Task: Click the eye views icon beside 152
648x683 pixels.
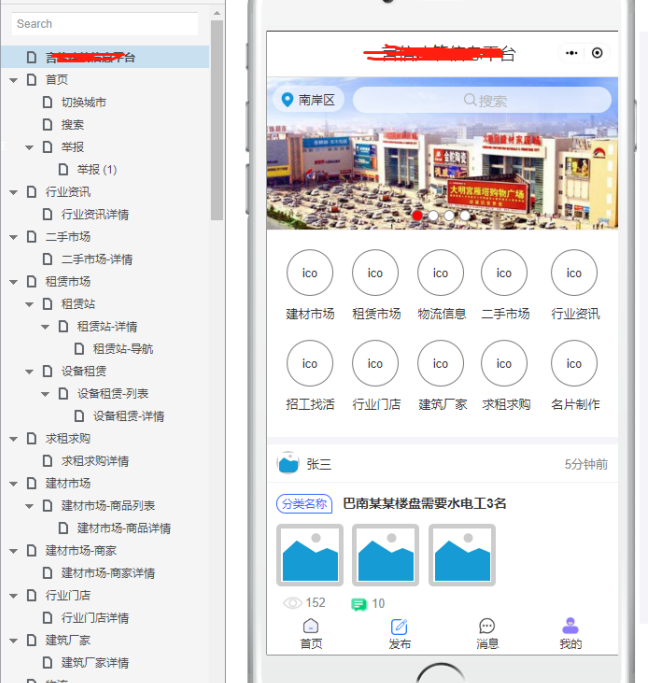Action: [292, 603]
